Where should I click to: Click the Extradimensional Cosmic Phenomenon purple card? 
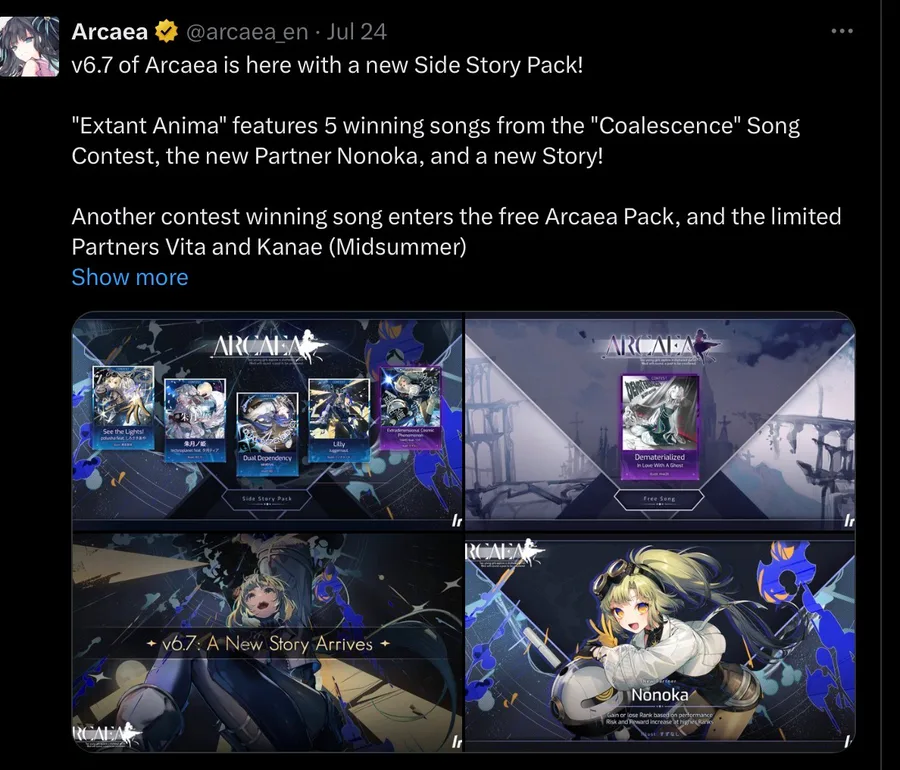[x=411, y=408]
